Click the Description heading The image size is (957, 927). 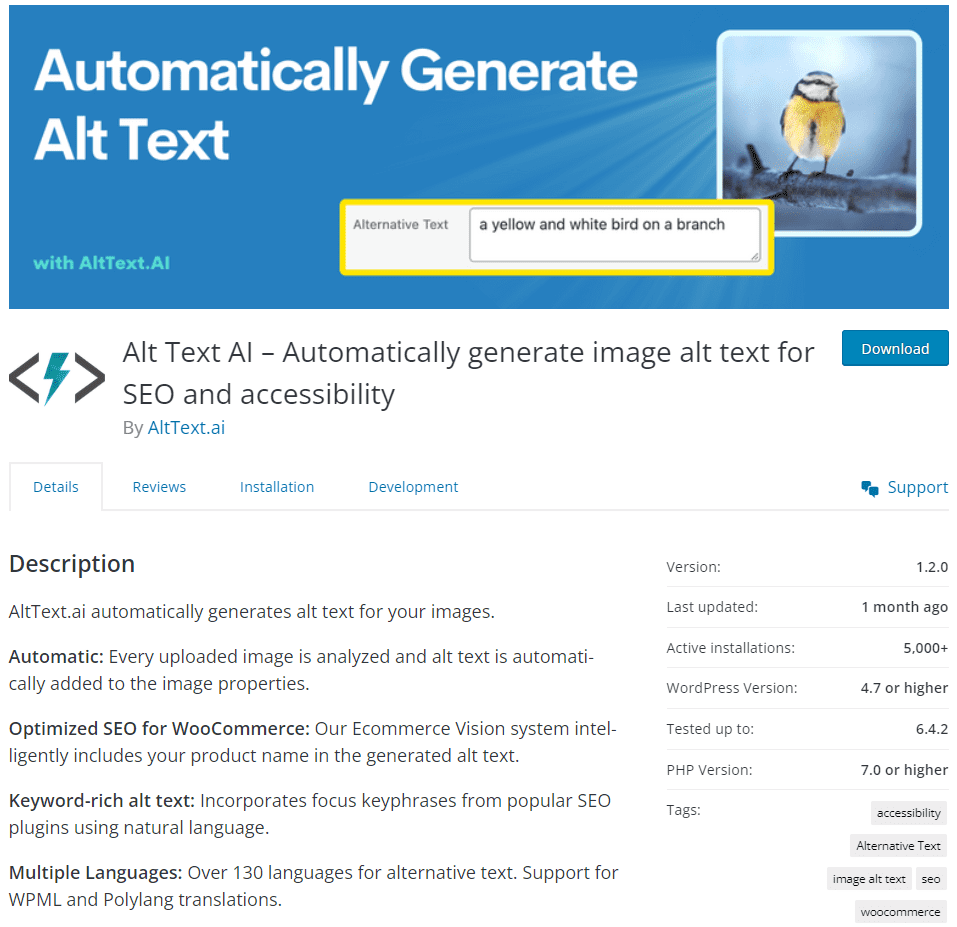point(72,564)
